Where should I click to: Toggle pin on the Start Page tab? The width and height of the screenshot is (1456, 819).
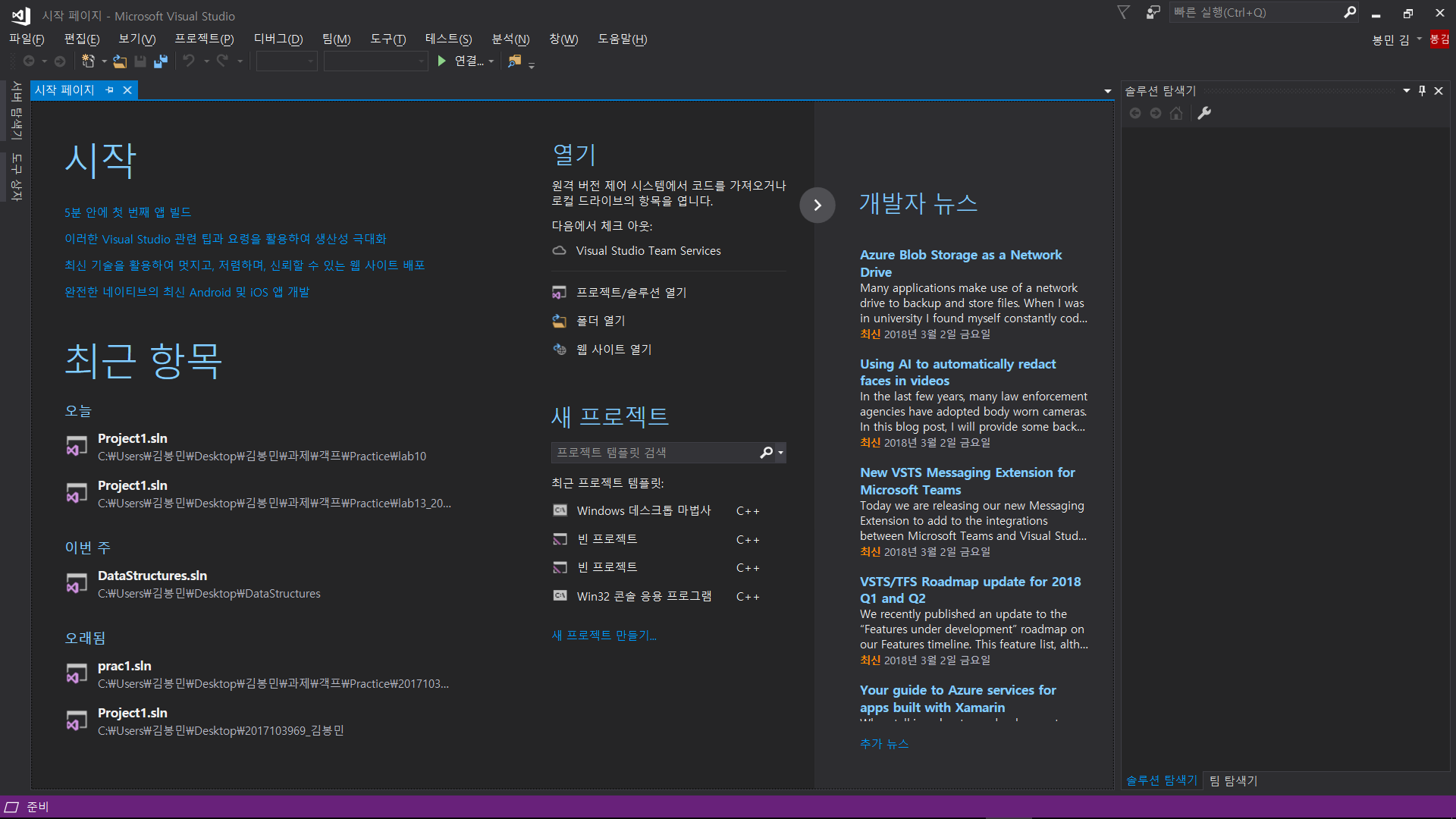[110, 90]
